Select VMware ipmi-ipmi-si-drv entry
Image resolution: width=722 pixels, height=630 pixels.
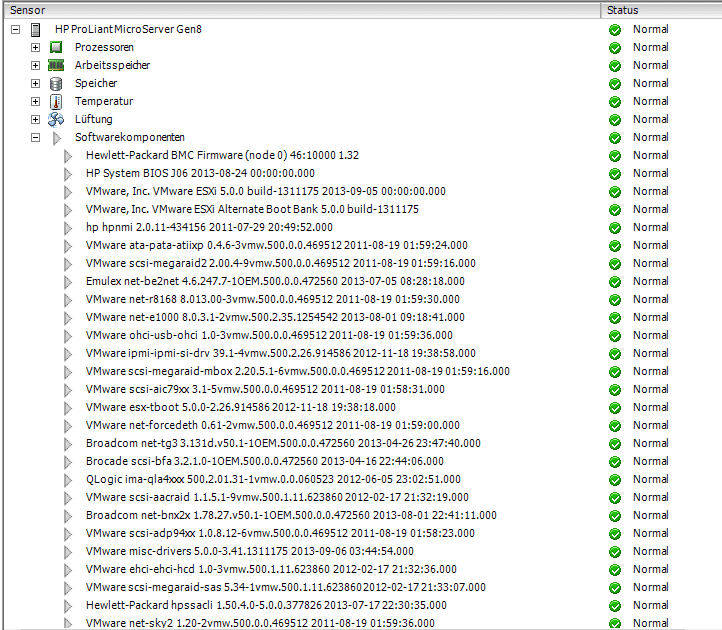pos(281,353)
